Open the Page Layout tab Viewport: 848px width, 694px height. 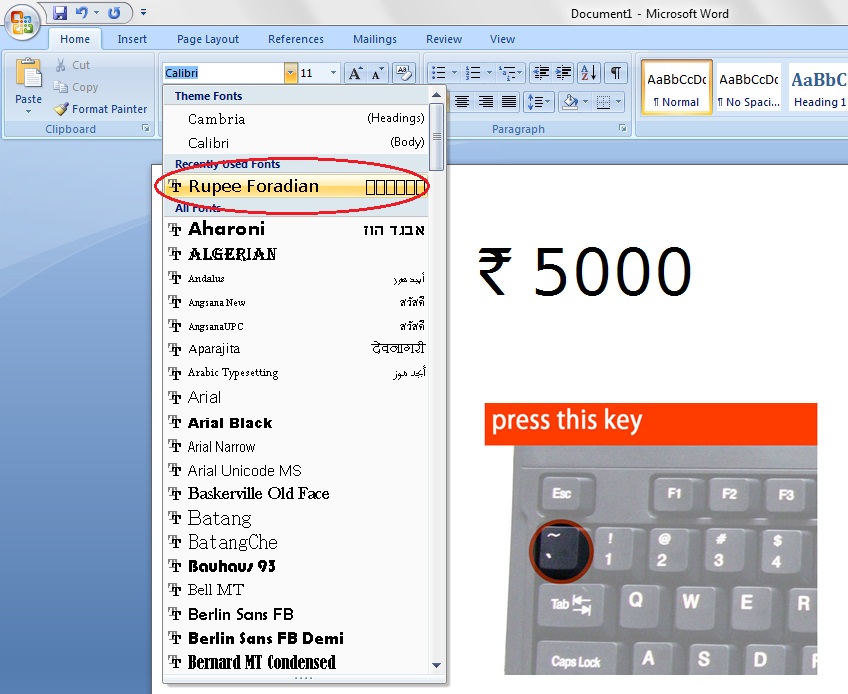point(208,39)
